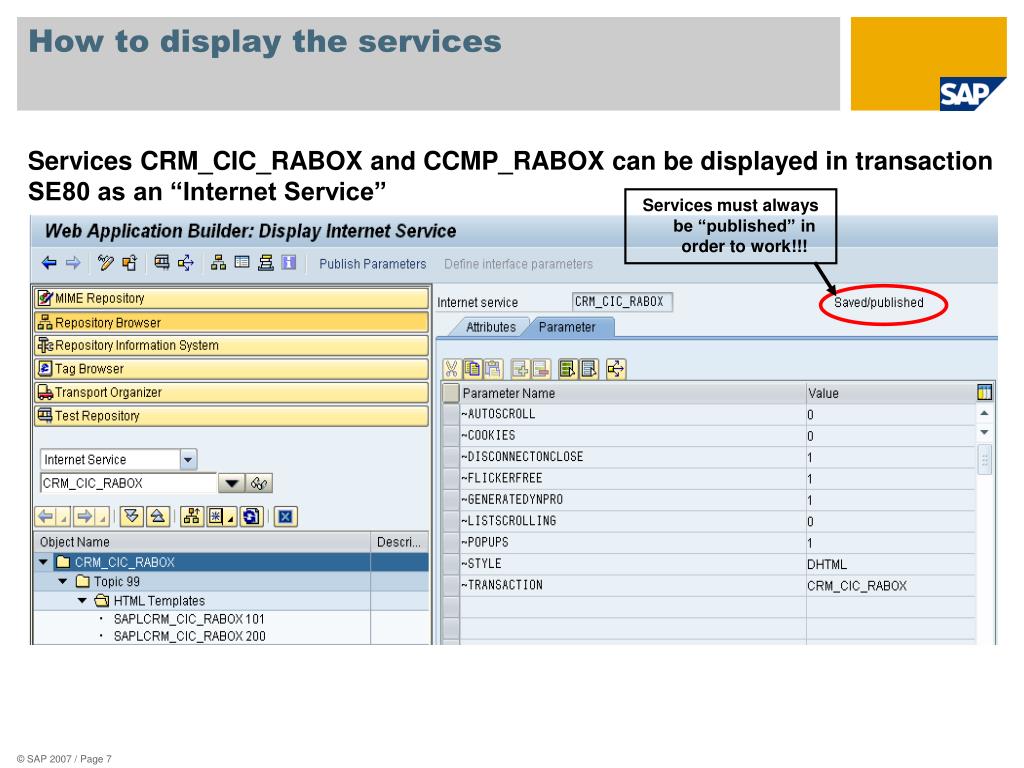
Task: Click the Internet service name field
Action: [x=622, y=302]
